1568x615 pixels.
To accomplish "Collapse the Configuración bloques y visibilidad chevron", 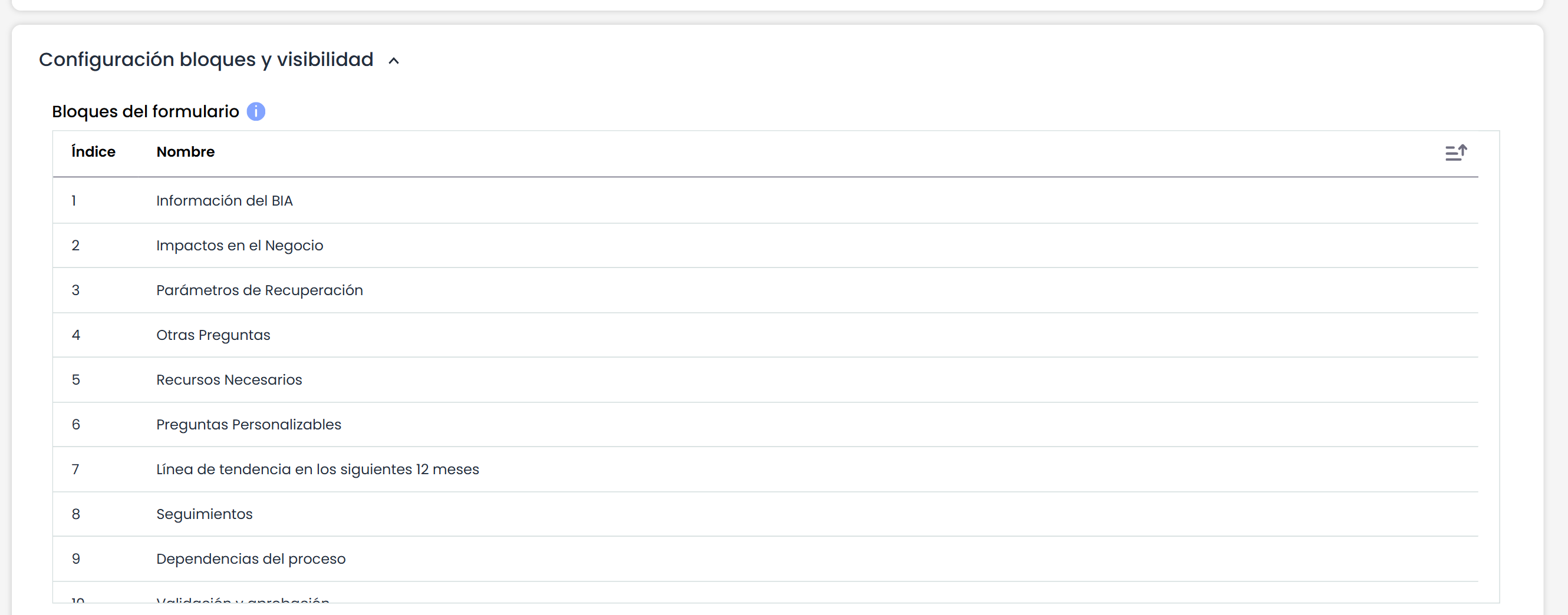I will 394,61.
